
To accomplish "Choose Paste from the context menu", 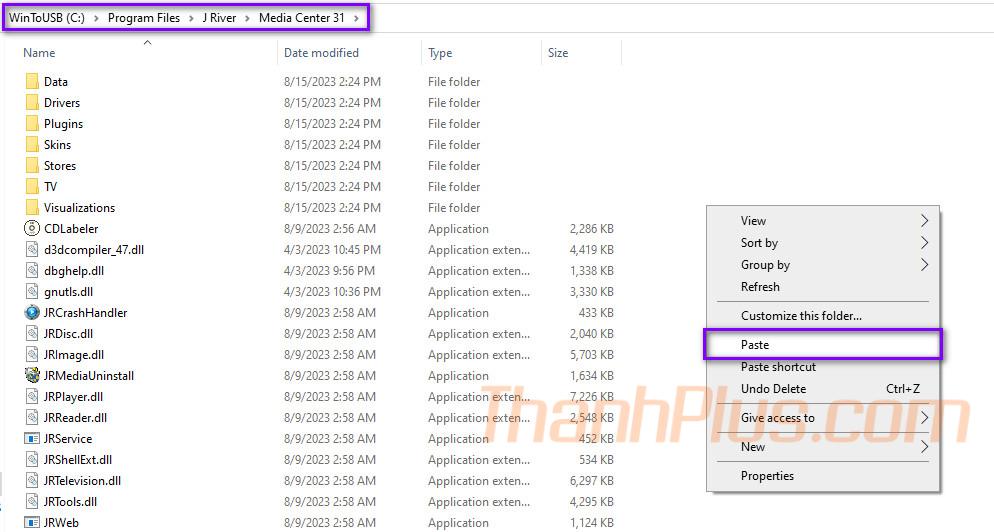I will click(755, 345).
